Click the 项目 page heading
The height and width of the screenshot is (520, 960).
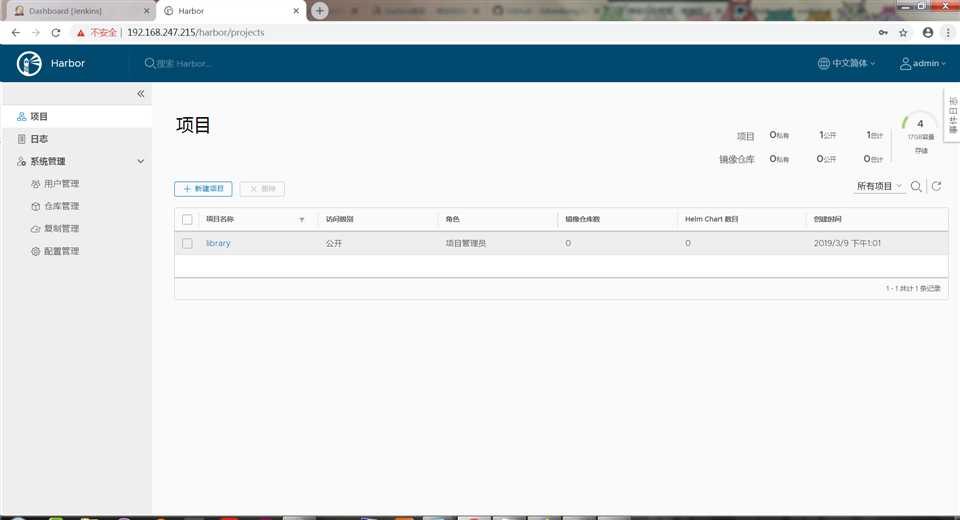pyautogui.click(x=193, y=125)
